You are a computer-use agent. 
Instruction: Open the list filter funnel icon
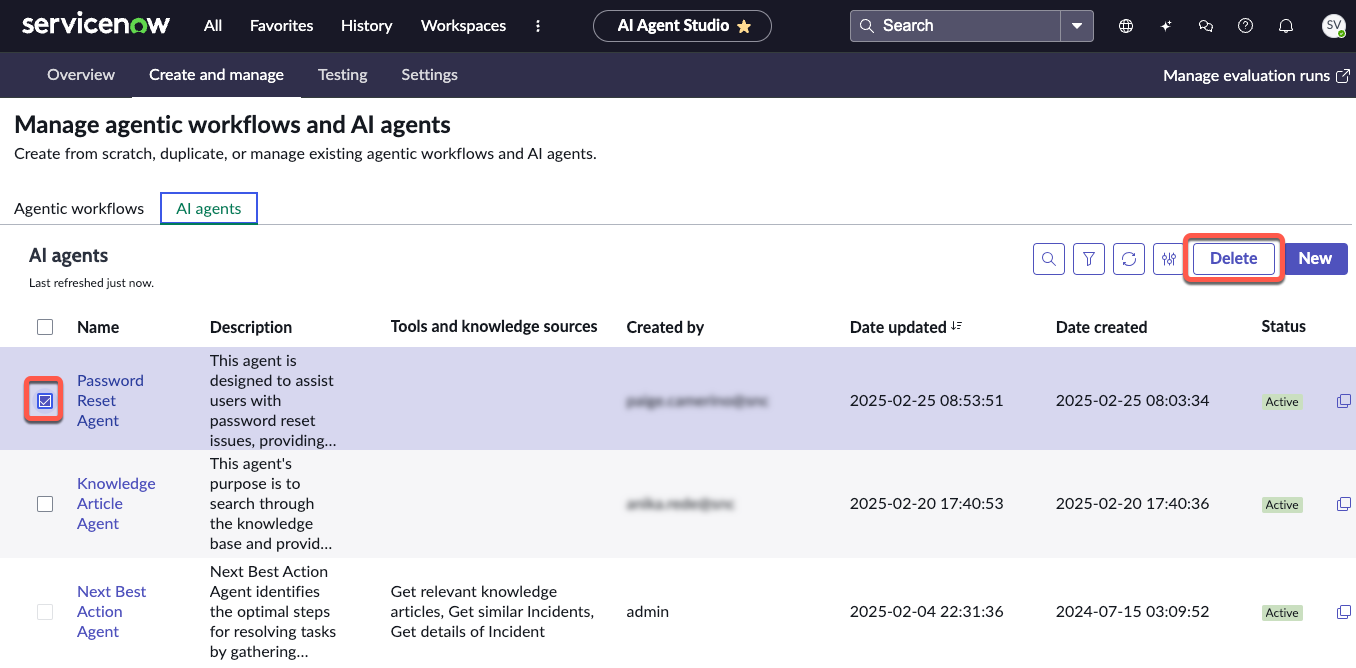click(1089, 259)
